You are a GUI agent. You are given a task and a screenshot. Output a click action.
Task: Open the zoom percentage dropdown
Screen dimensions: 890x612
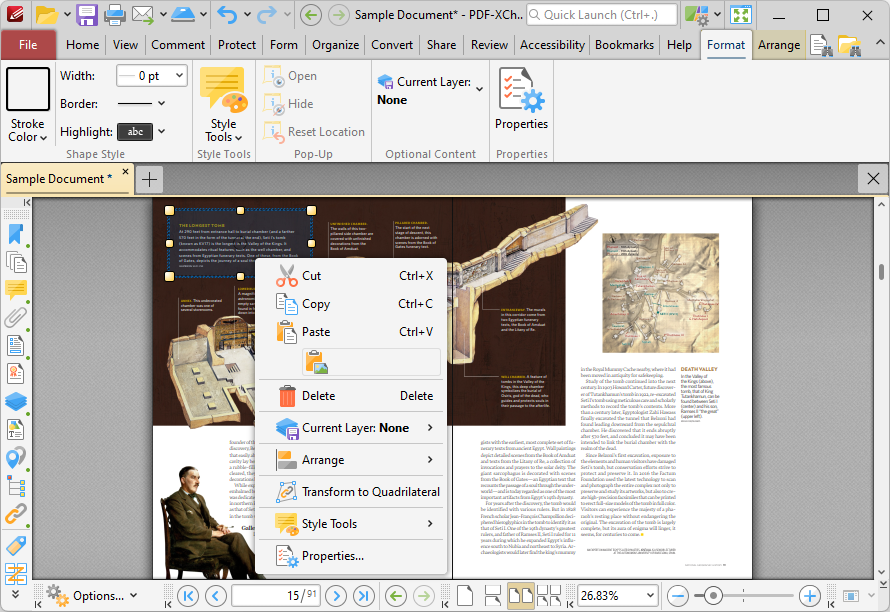(x=650, y=596)
